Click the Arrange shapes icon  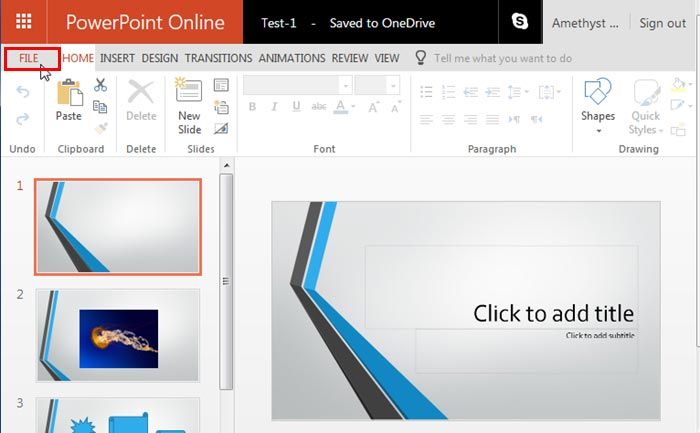tap(678, 130)
